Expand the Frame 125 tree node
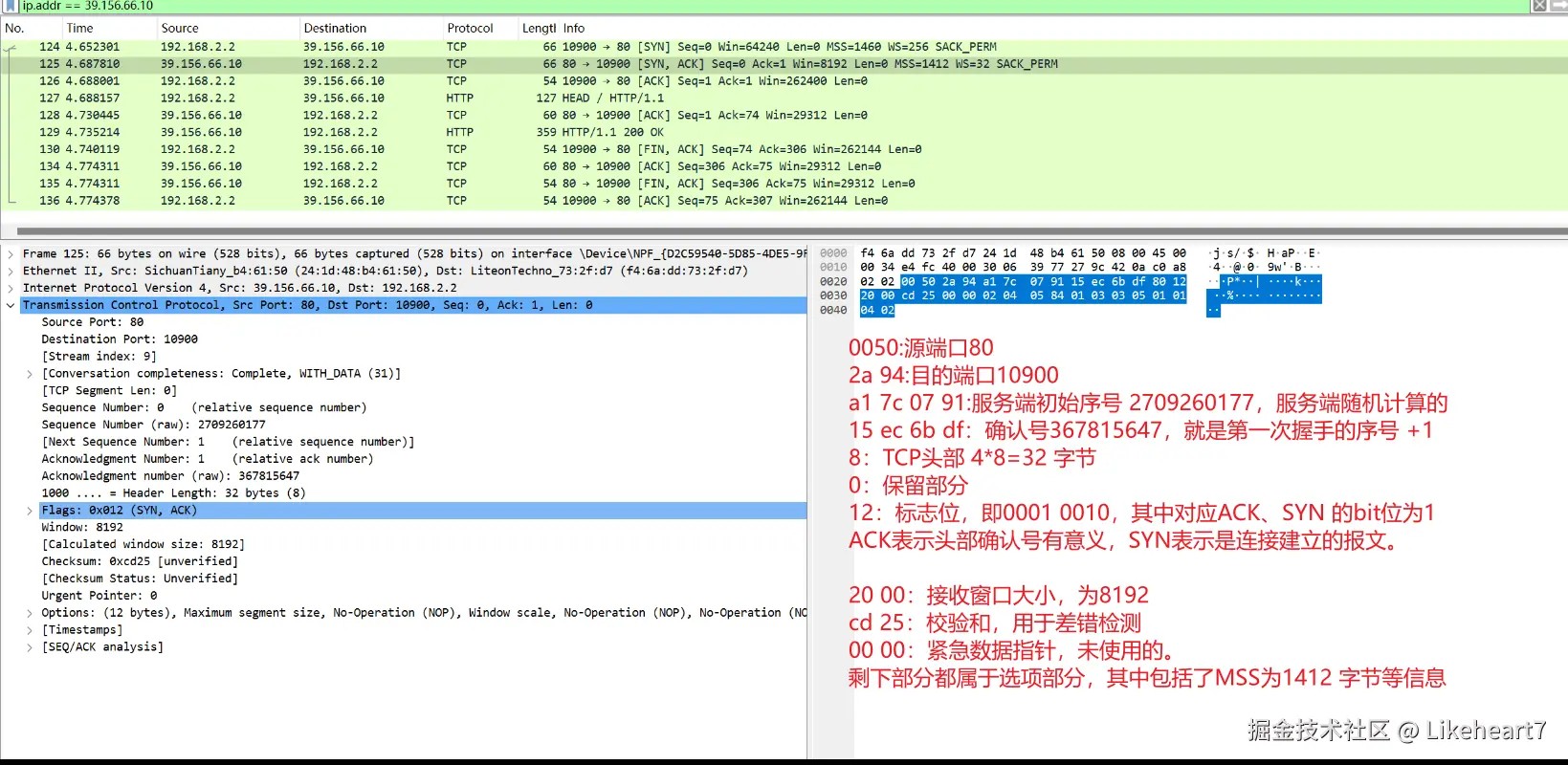The height and width of the screenshot is (765, 1568). 11,254
